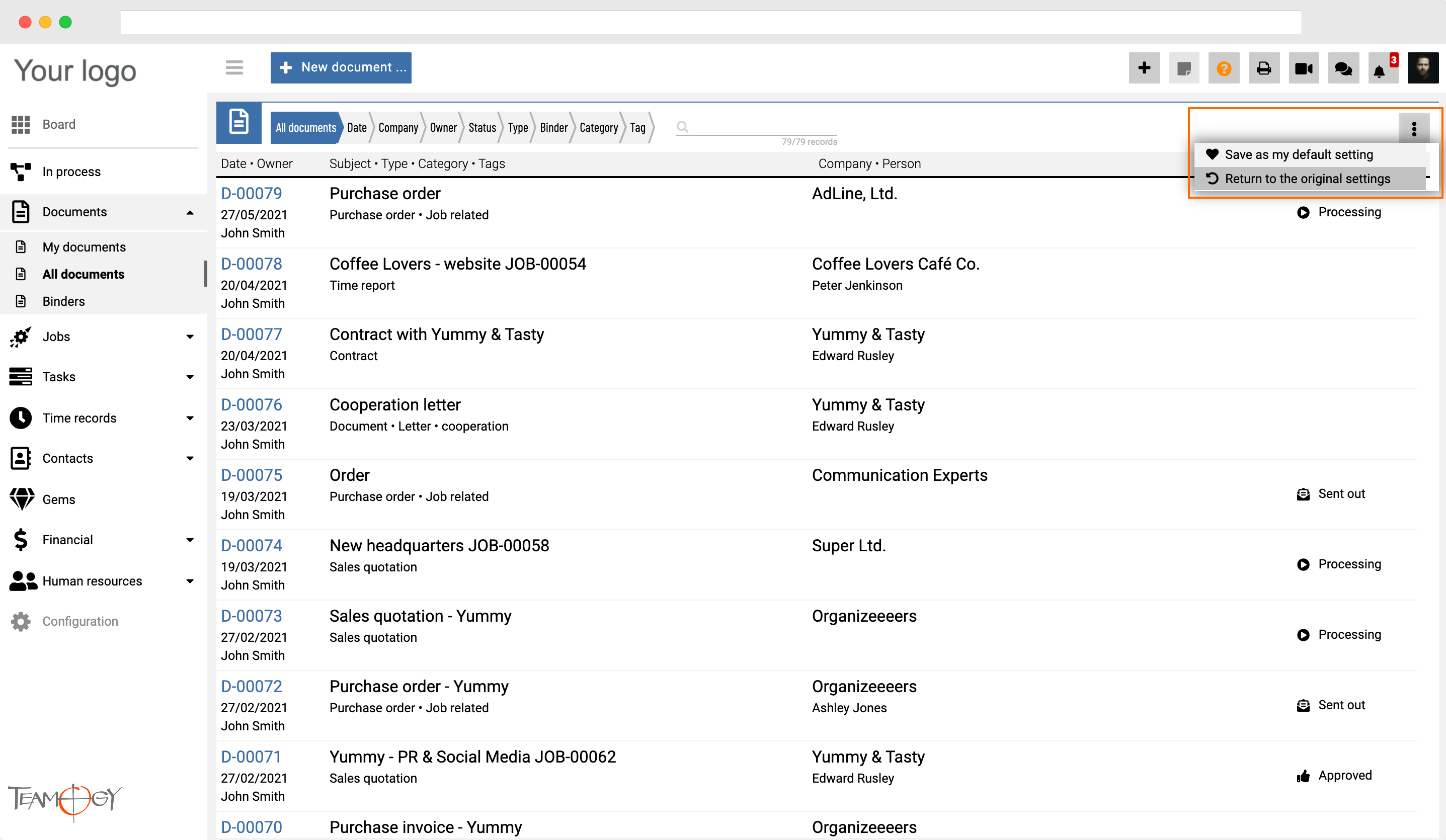Click the Contacts address book icon
Viewport: 1446px width, 840px height.
pyautogui.click(x=21, y=458)
